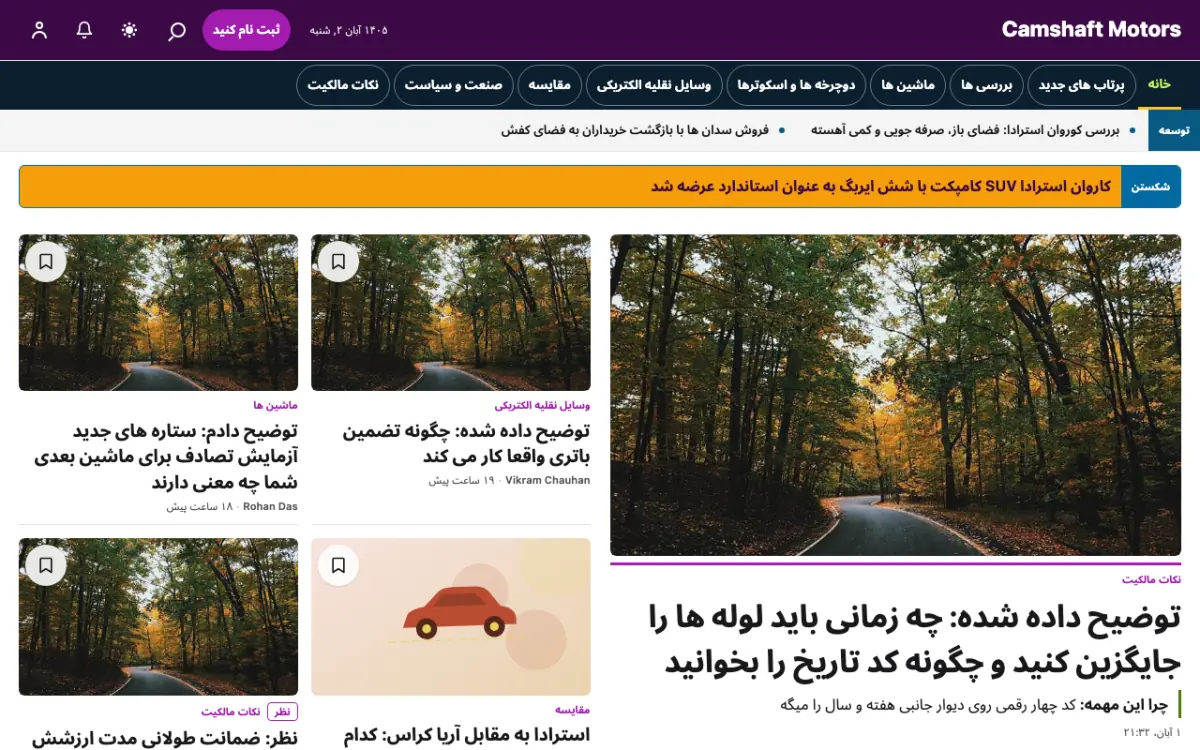The width and height of the screenshot is (1200, 750).
Task: Bookmark the long warranty opinion article card
Action: [46, 566]
